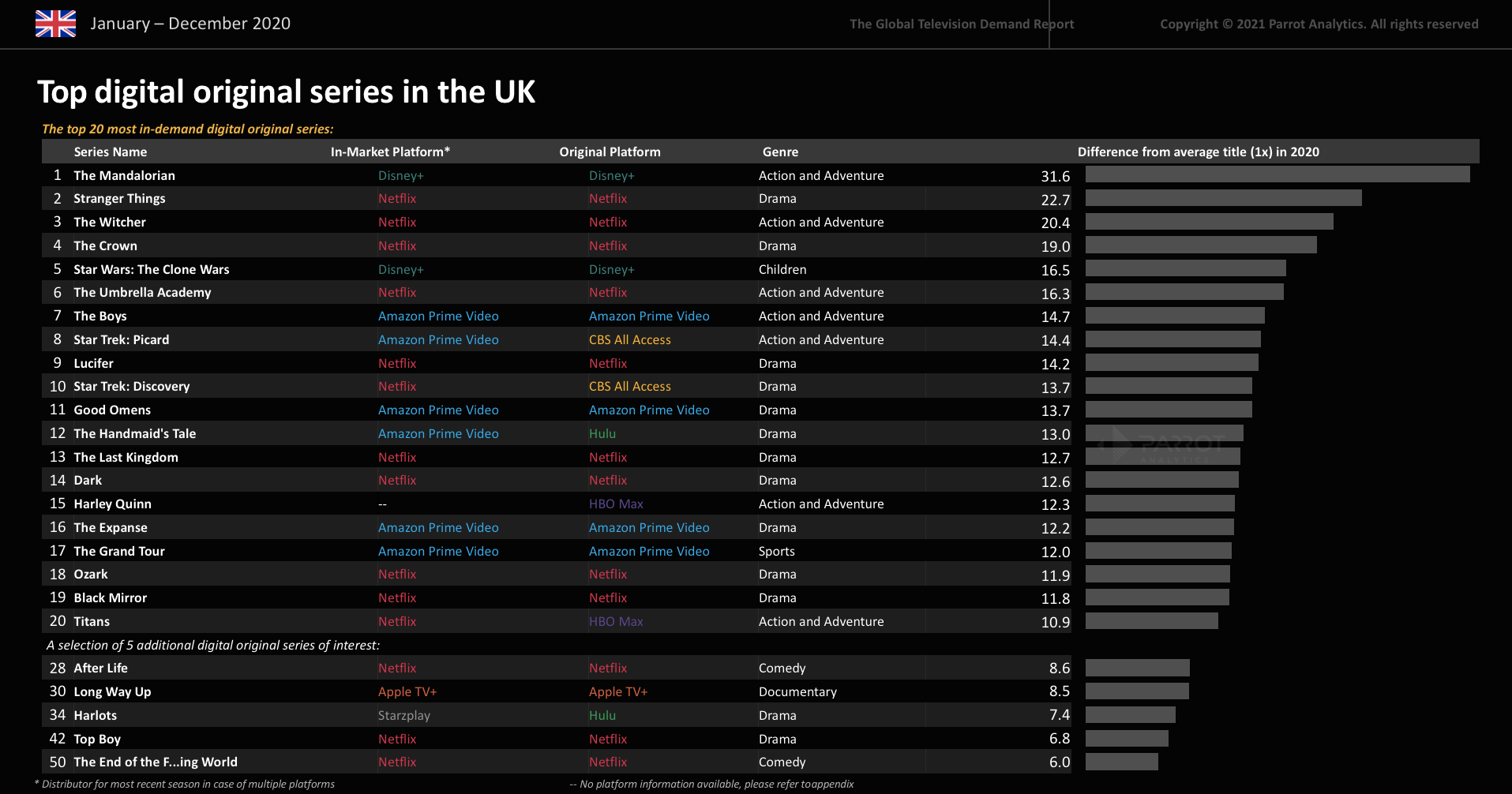The width and height of the screenshot is (1512, 794).
Task: Select 'The Boys' series name
Action: pos(100,316)
